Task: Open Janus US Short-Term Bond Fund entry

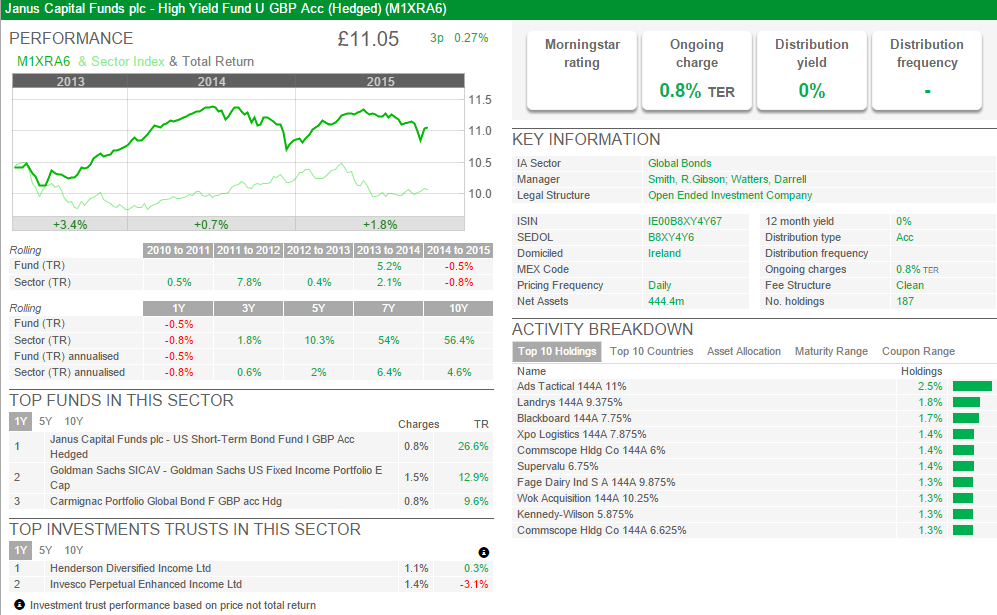Action: click(x=202, y=446)
